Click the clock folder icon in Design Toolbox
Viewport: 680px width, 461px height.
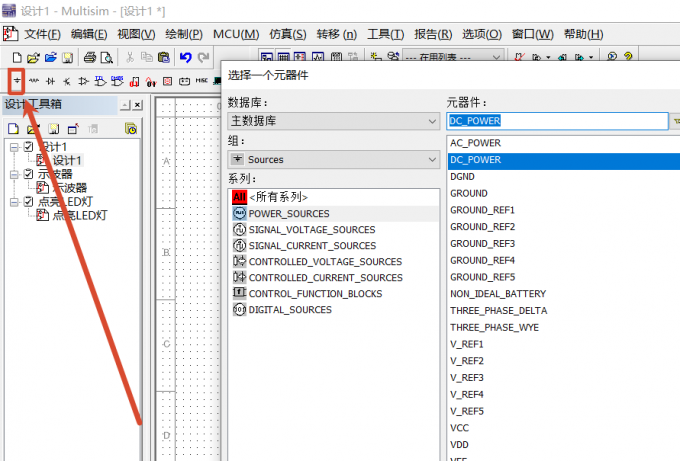coord(131,129)
